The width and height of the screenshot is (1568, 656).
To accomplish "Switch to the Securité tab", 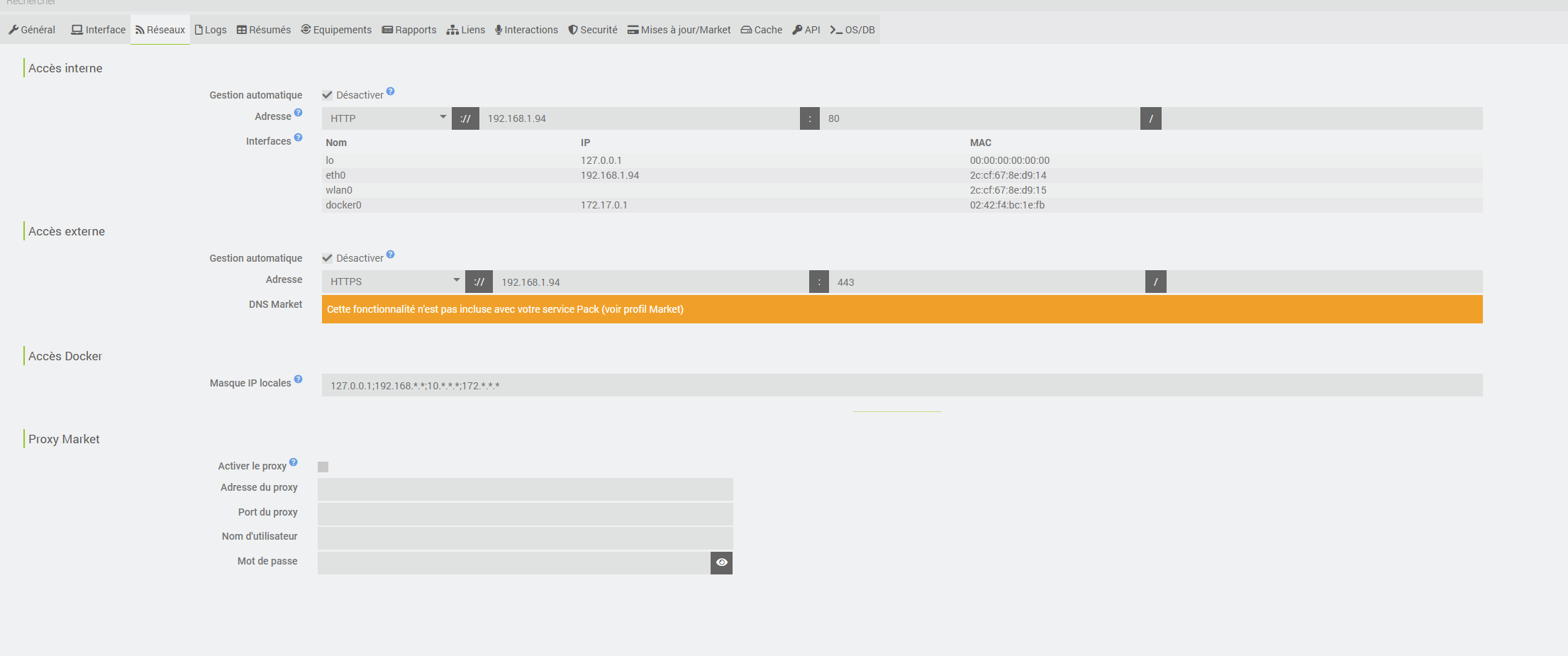I will 593,30.
